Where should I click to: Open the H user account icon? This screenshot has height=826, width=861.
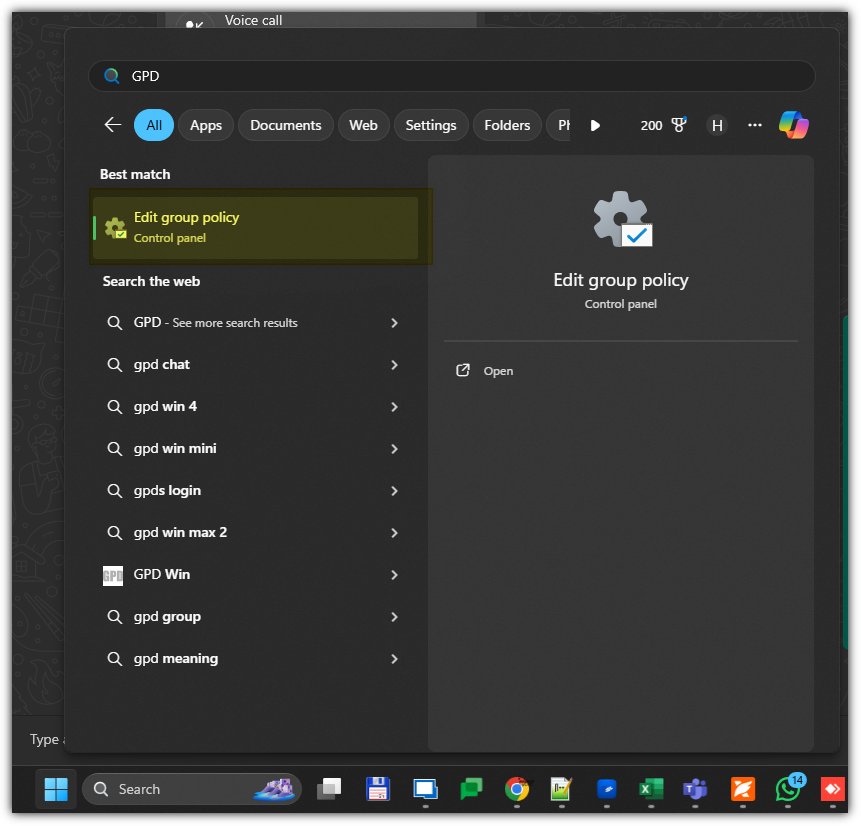pyautogui.click(x=716, y=125)
